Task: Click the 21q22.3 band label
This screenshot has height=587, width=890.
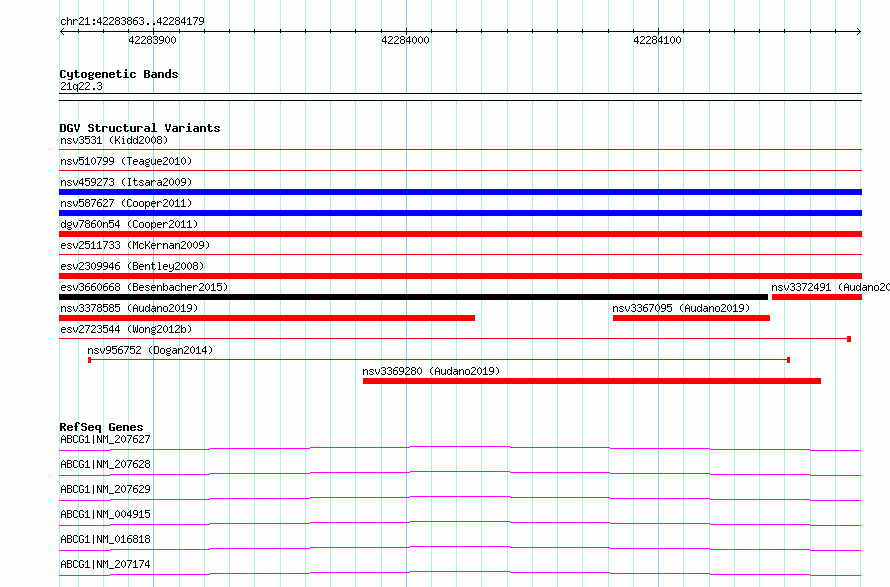Action: pyautogui.click(x=81, y=86)
